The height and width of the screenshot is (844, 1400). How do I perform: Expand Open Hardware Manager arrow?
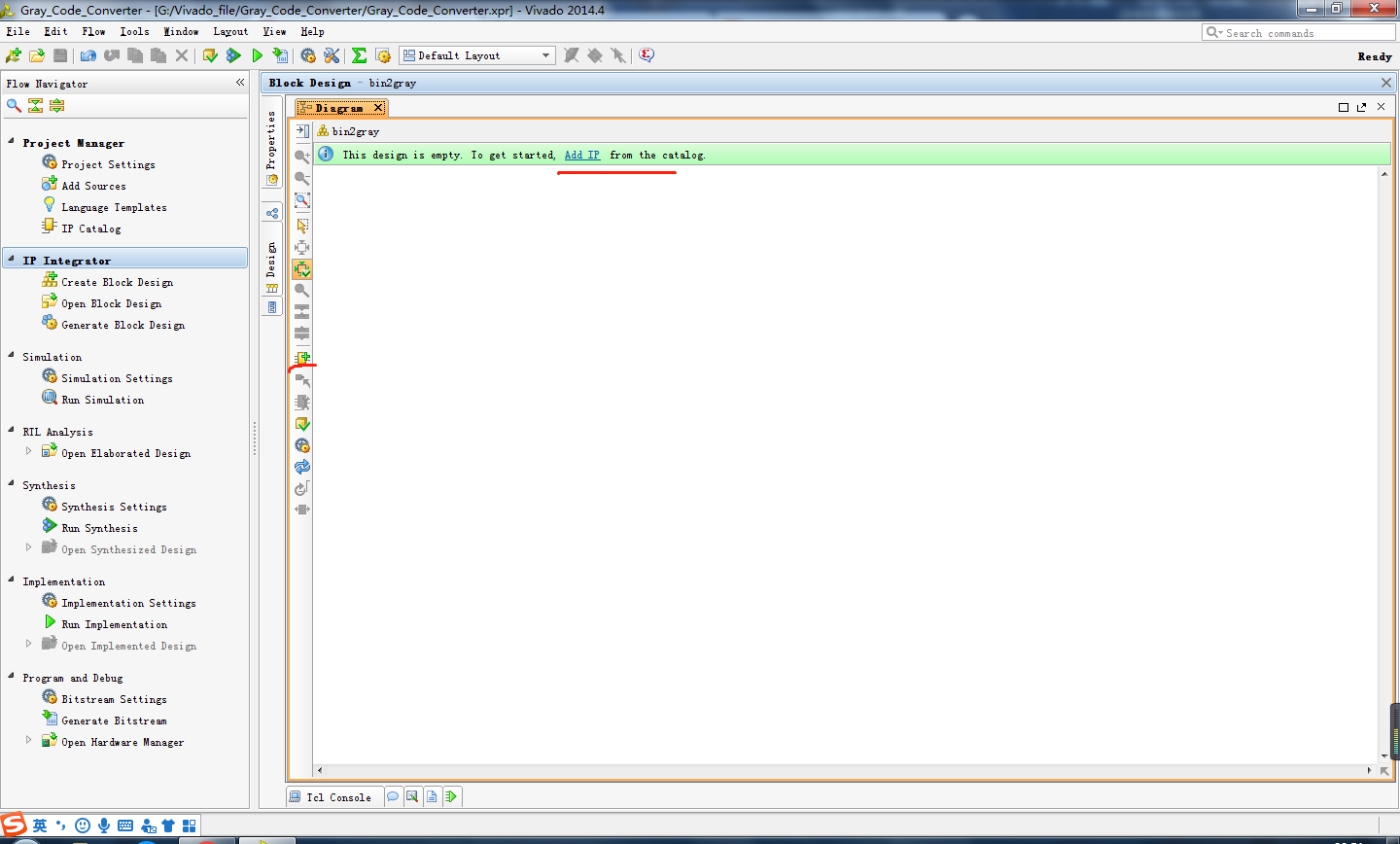(x=28, y=740)
